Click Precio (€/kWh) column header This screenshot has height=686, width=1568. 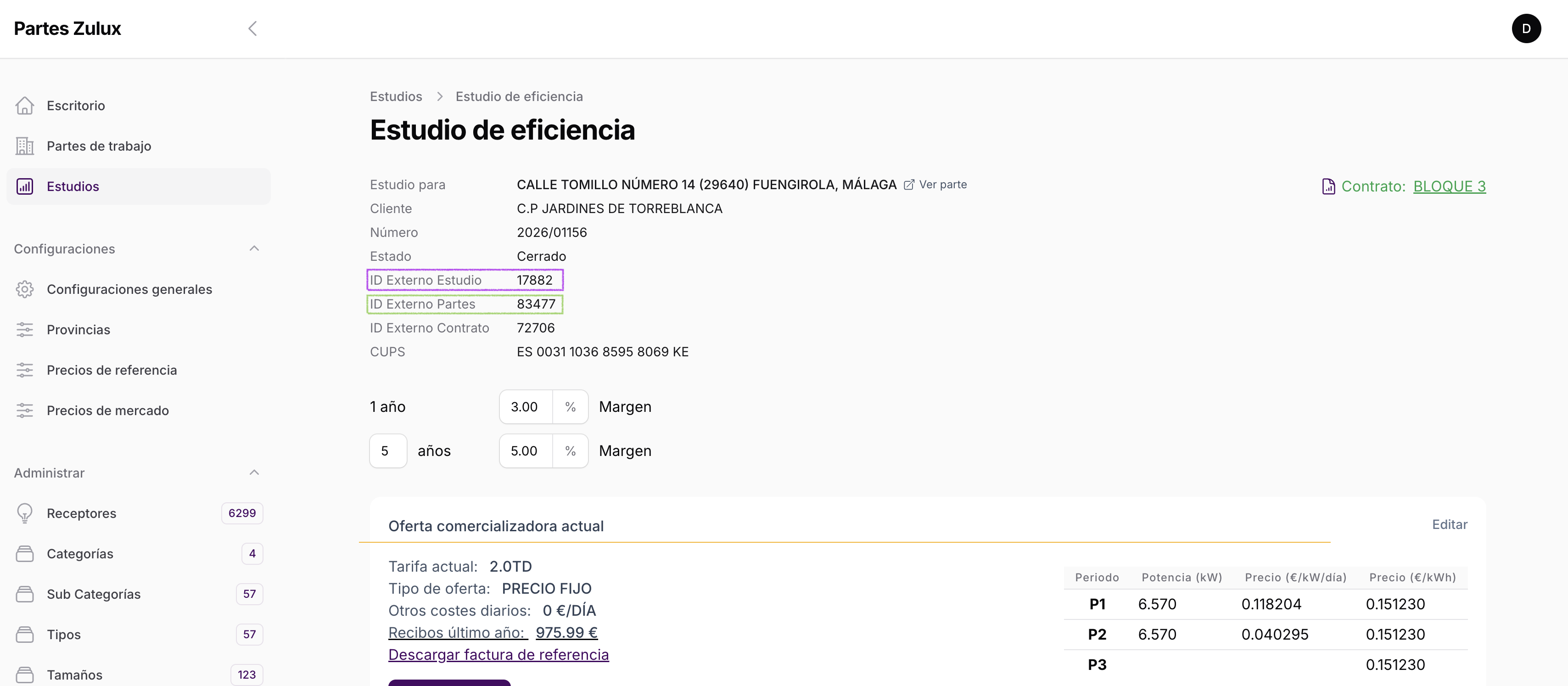1412,577
